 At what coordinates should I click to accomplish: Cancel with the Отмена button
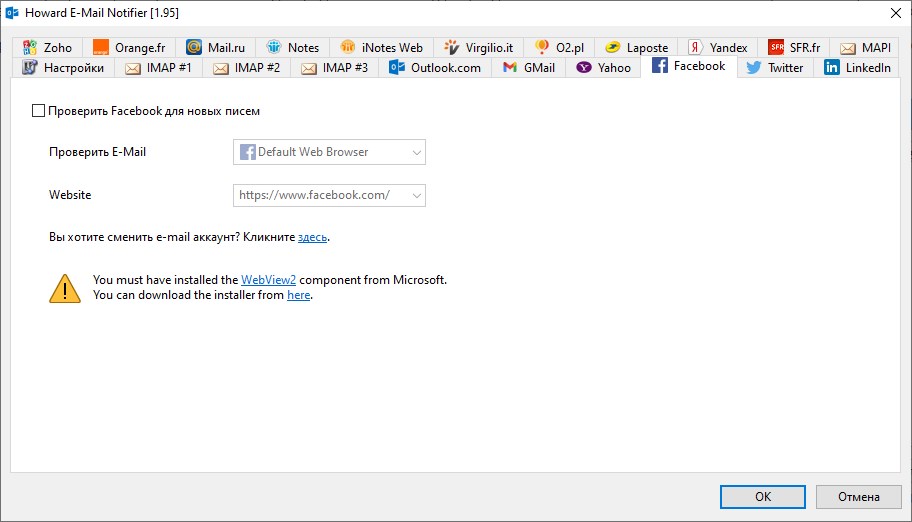858,496
